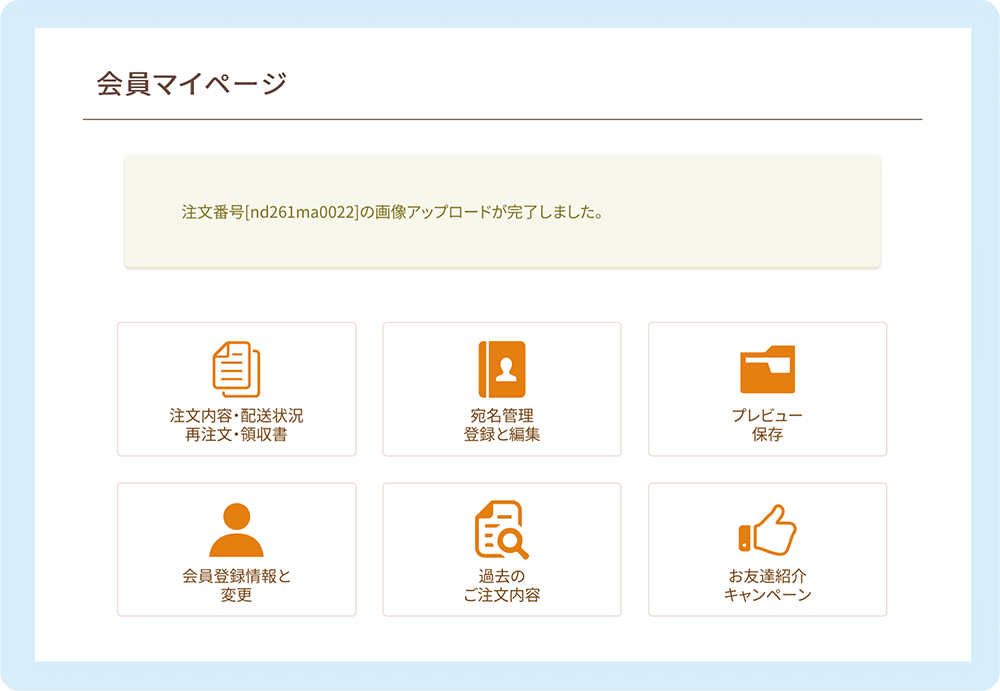Click the thumbs-up icon for お友達紹介
The height and width of the screenshot is (691, 1000).
[767, 530]
